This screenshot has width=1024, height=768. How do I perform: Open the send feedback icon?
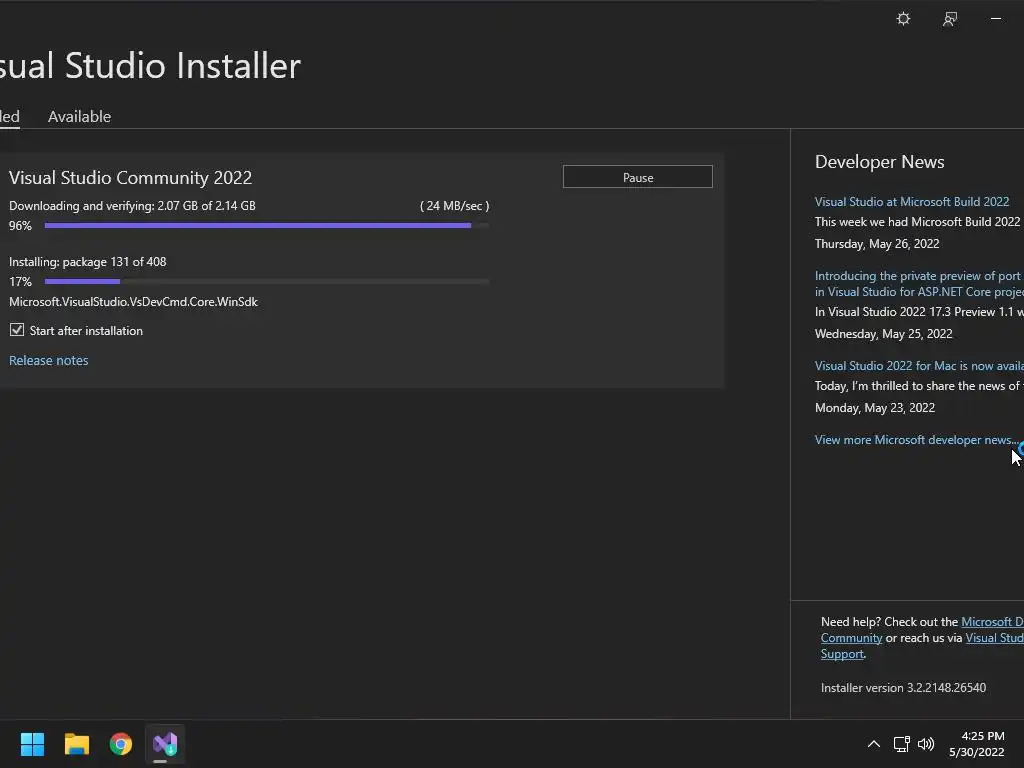point(950,19)
